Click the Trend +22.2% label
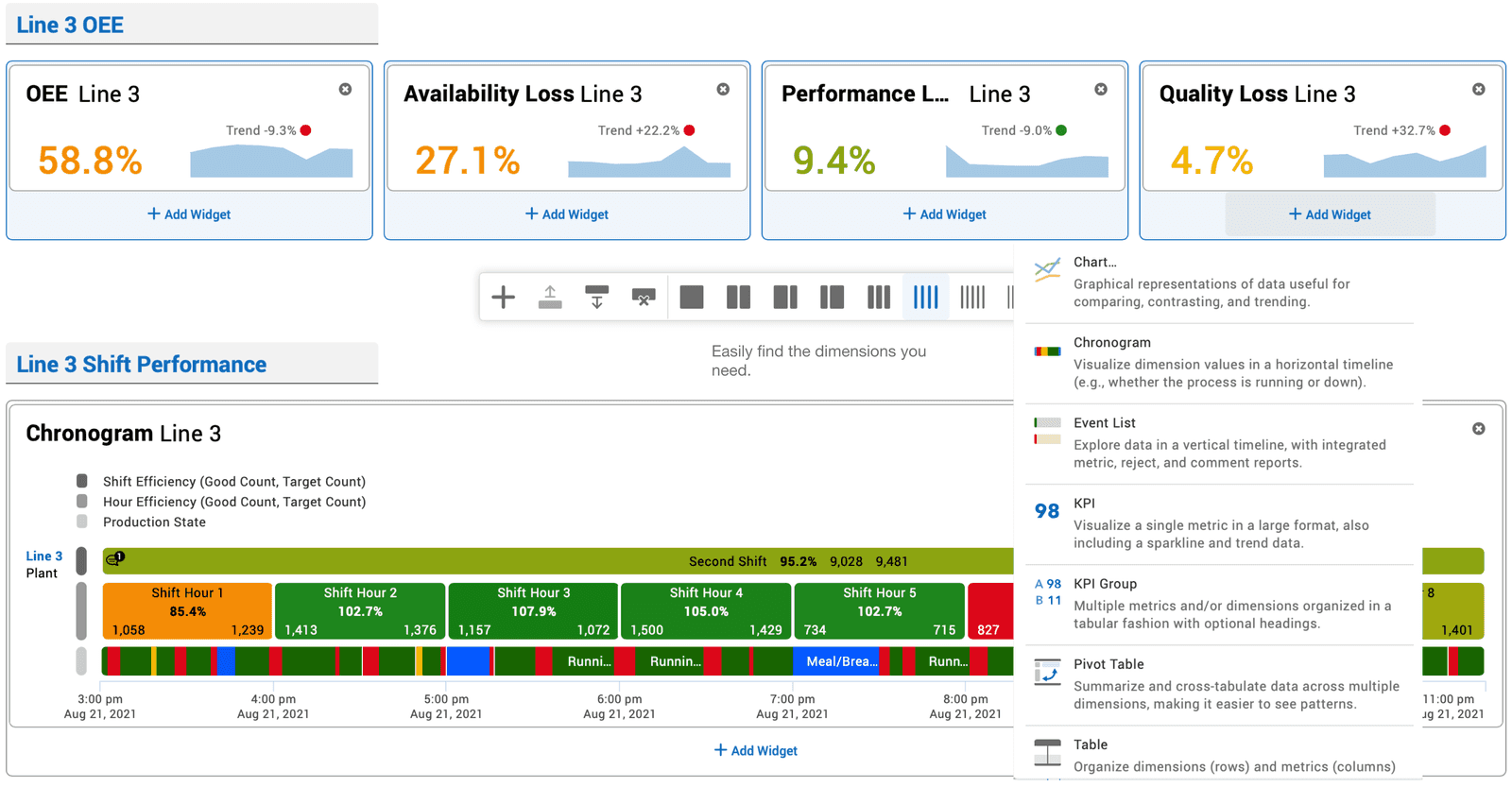The image size is (1512, 787). pos(639,130)
